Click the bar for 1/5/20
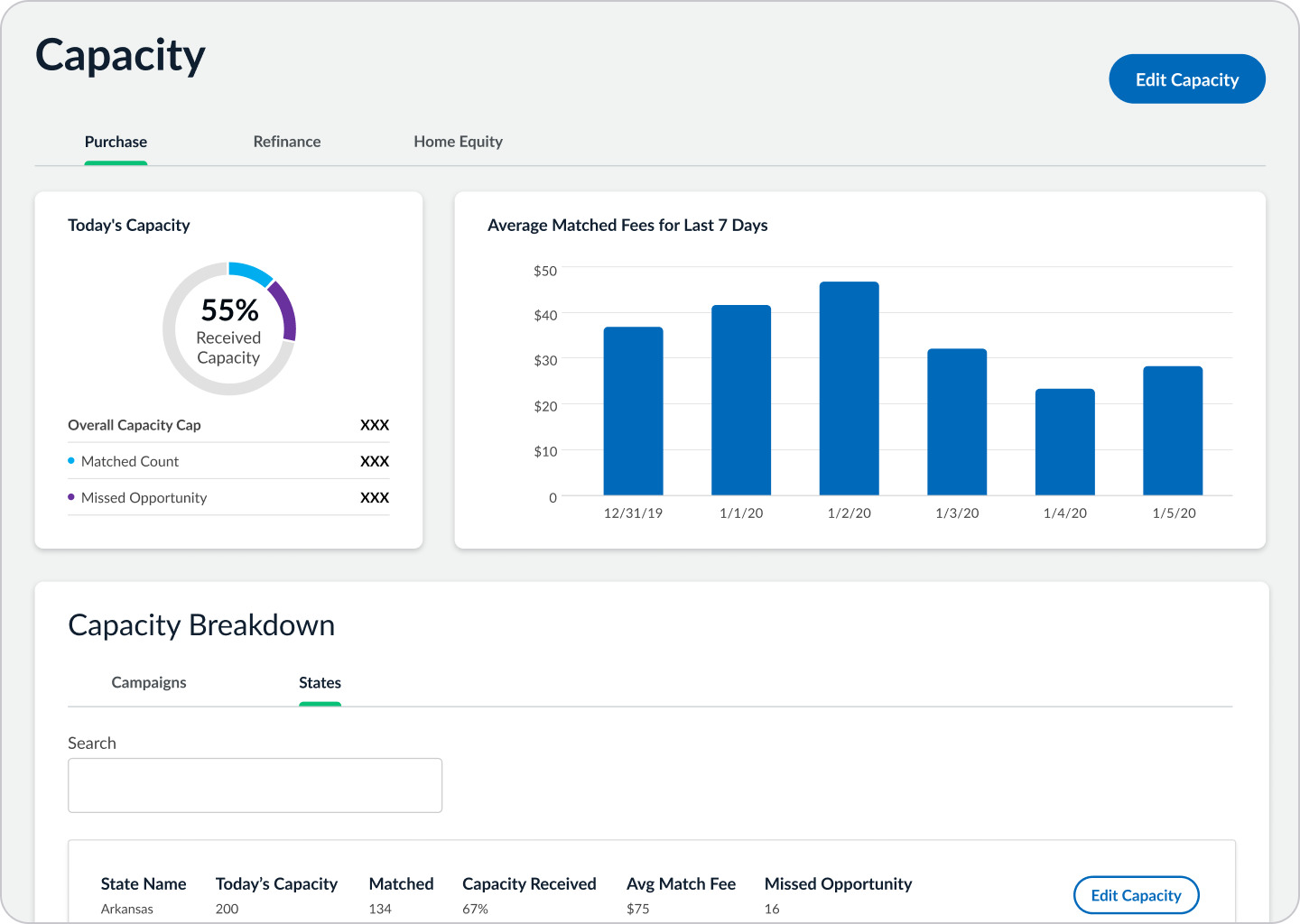Screen dimensions: 1300x924 pyautogui.click(x=1173, y=430)
